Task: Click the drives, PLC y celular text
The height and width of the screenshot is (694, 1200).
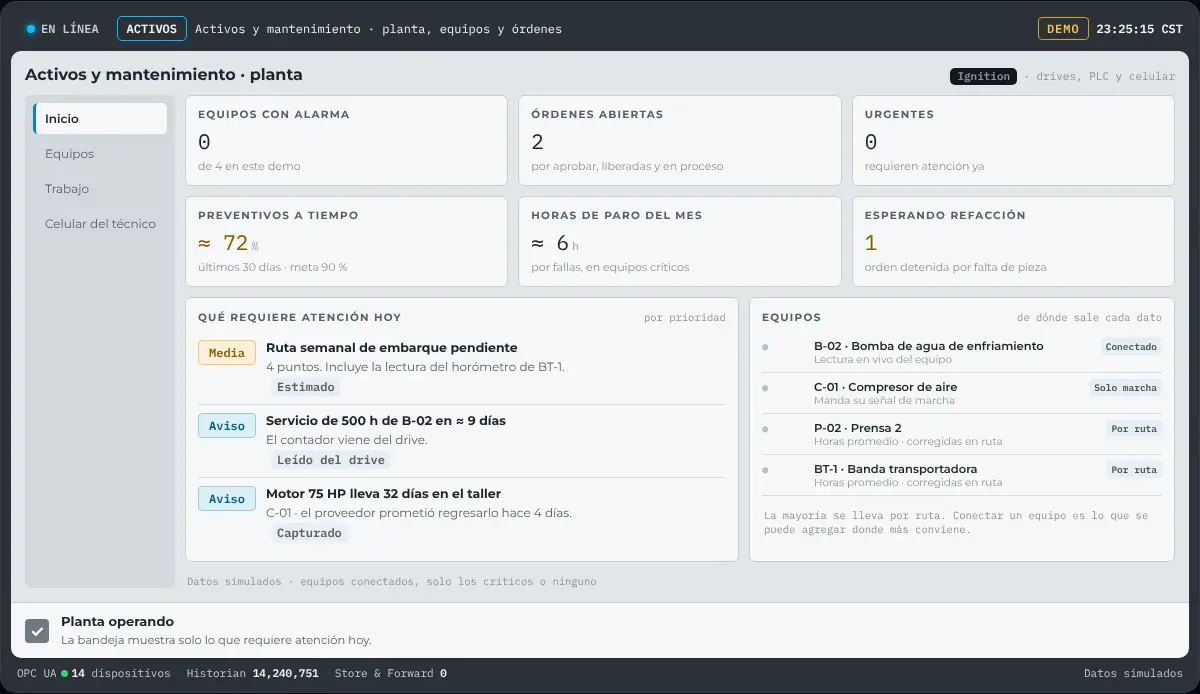Action: pos(1105,77)
